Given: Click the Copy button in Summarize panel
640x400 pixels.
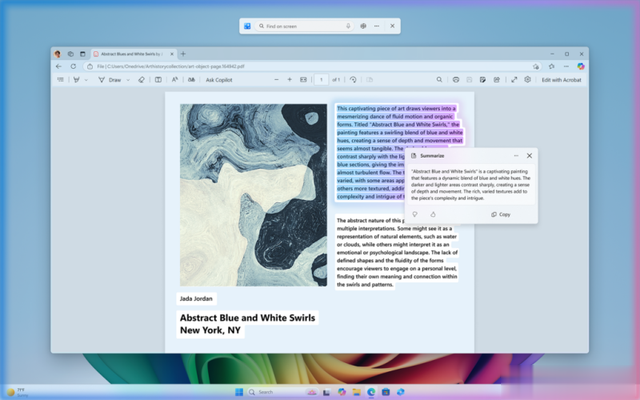Looking at the screenshot, I should (501, 214).
